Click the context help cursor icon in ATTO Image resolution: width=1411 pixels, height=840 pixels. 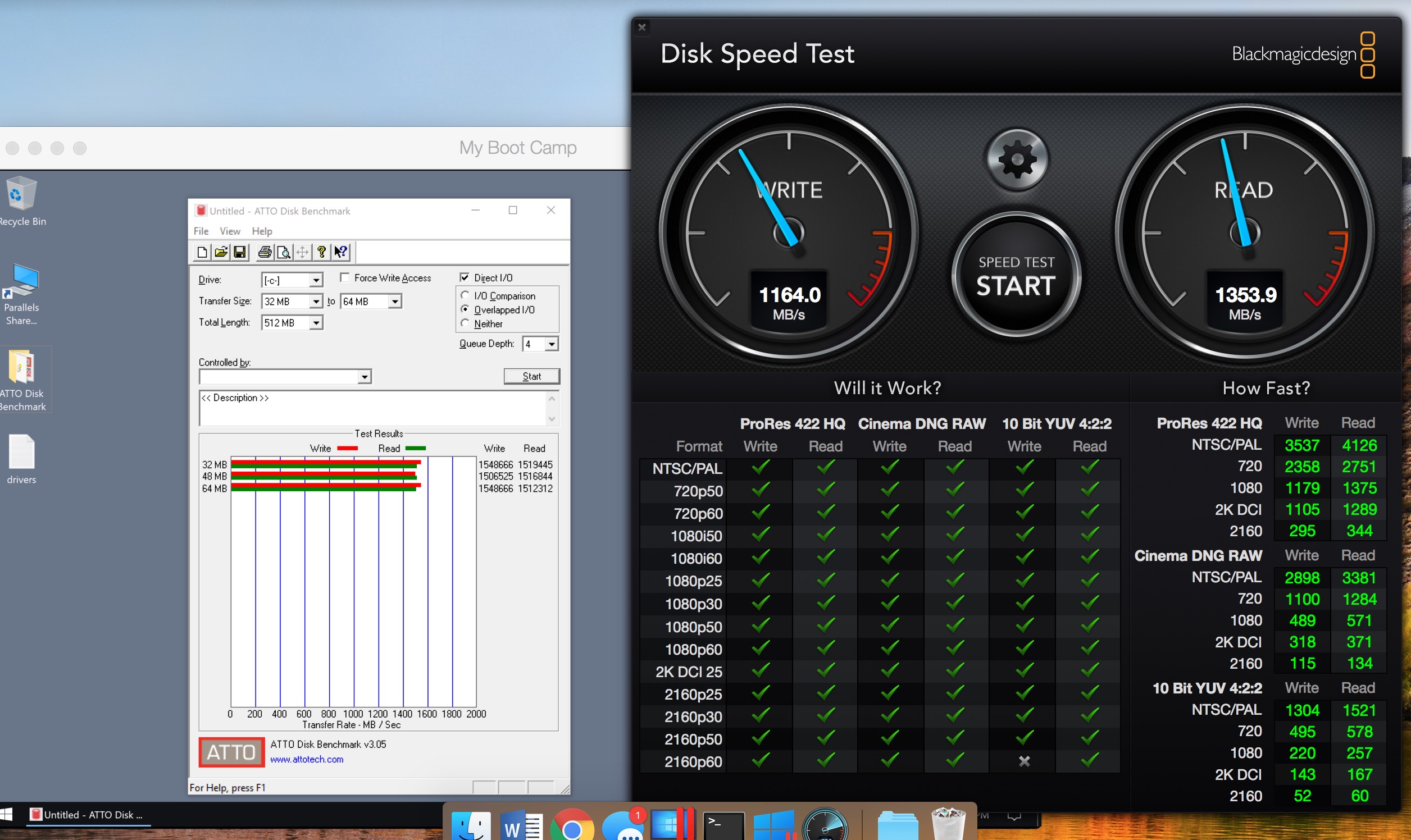(341, 253)
